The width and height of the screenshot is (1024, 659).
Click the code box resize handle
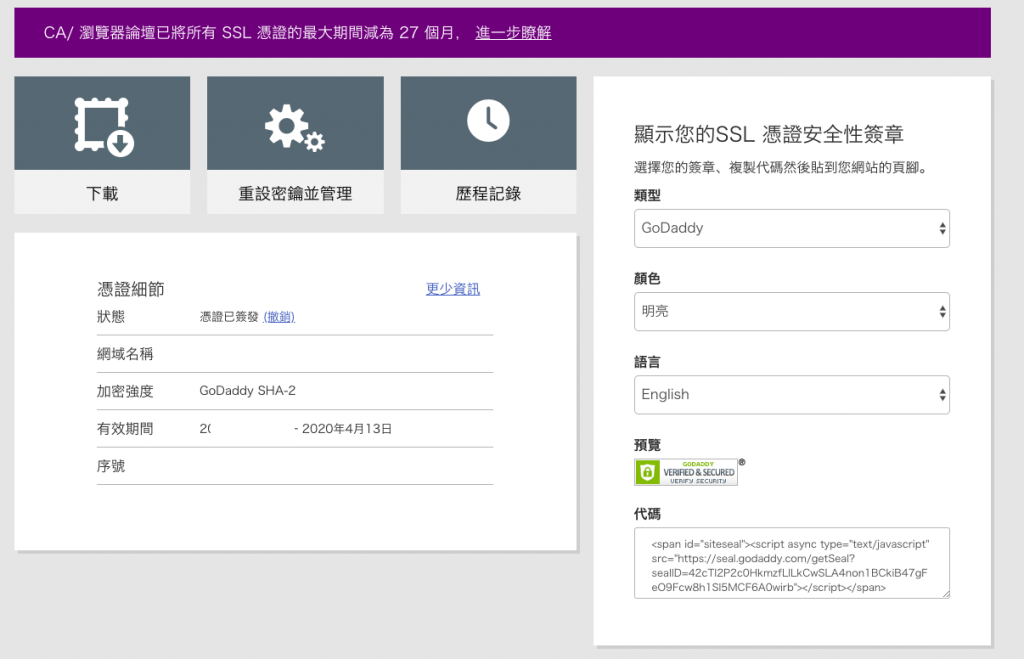coord(945,594)
